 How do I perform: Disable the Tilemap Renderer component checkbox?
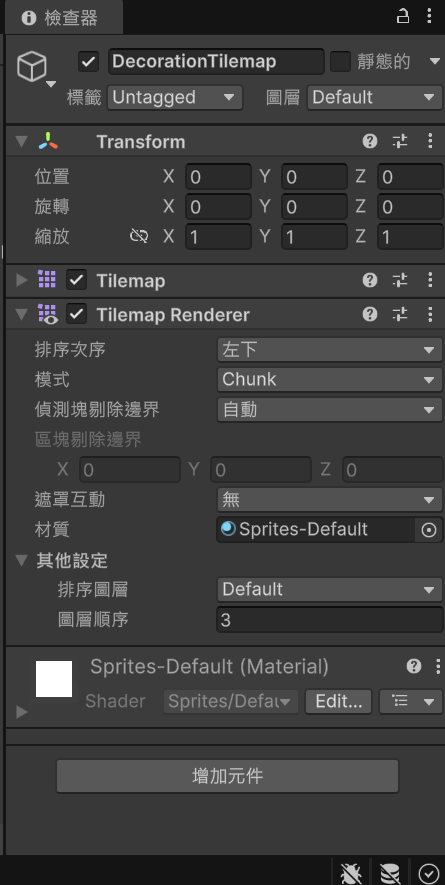(x=76, y=314)
